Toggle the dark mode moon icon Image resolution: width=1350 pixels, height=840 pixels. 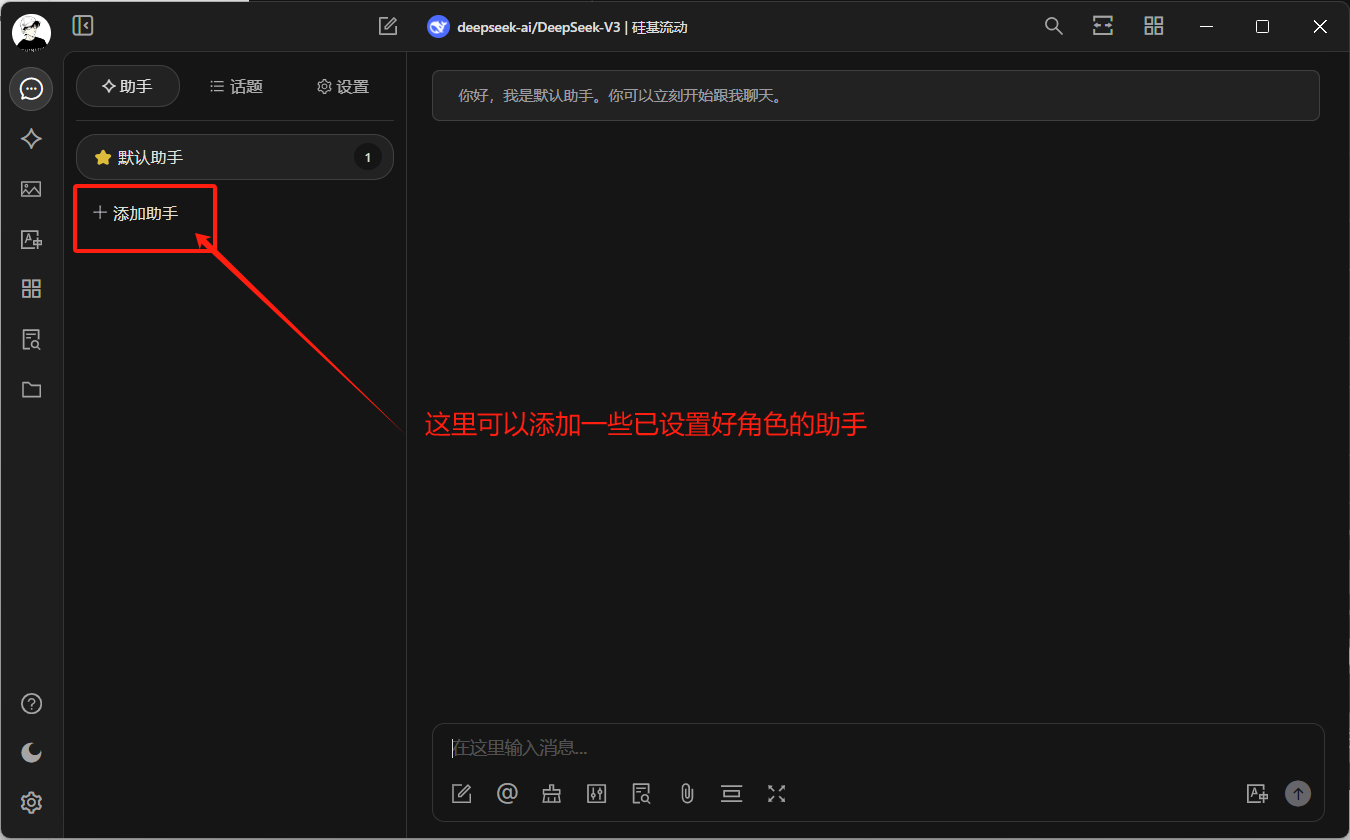(31, 752)
